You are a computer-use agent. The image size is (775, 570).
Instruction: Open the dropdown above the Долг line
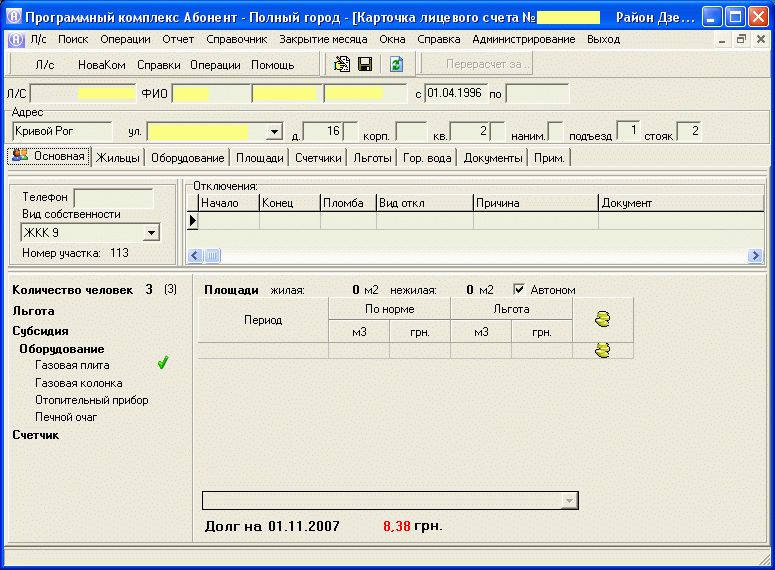coord(569,501)
